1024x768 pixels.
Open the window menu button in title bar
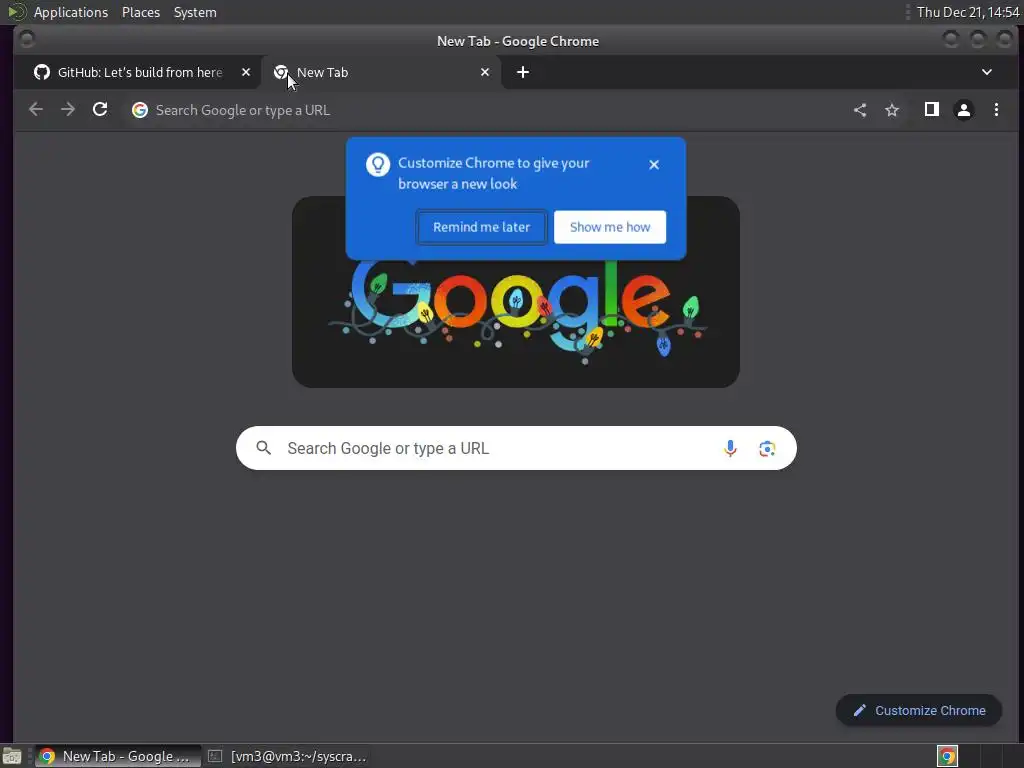[27, 40]
